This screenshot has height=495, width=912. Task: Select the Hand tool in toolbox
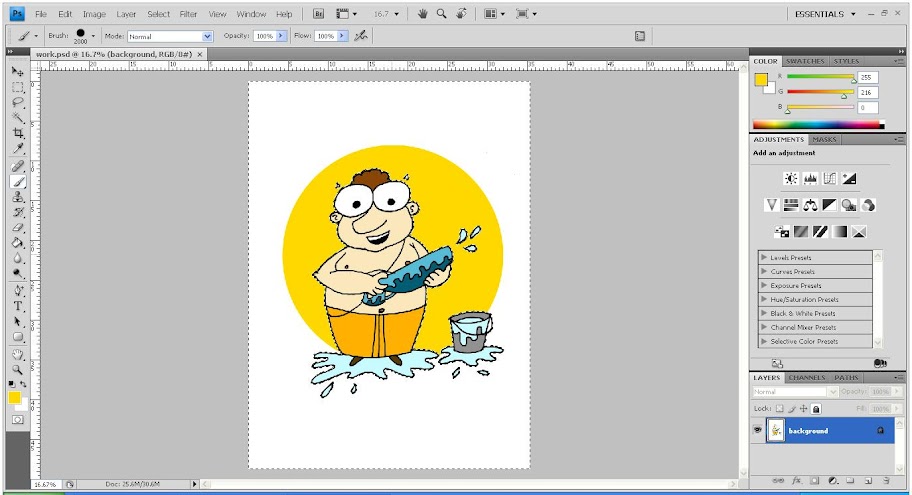[x=18, y=354]
